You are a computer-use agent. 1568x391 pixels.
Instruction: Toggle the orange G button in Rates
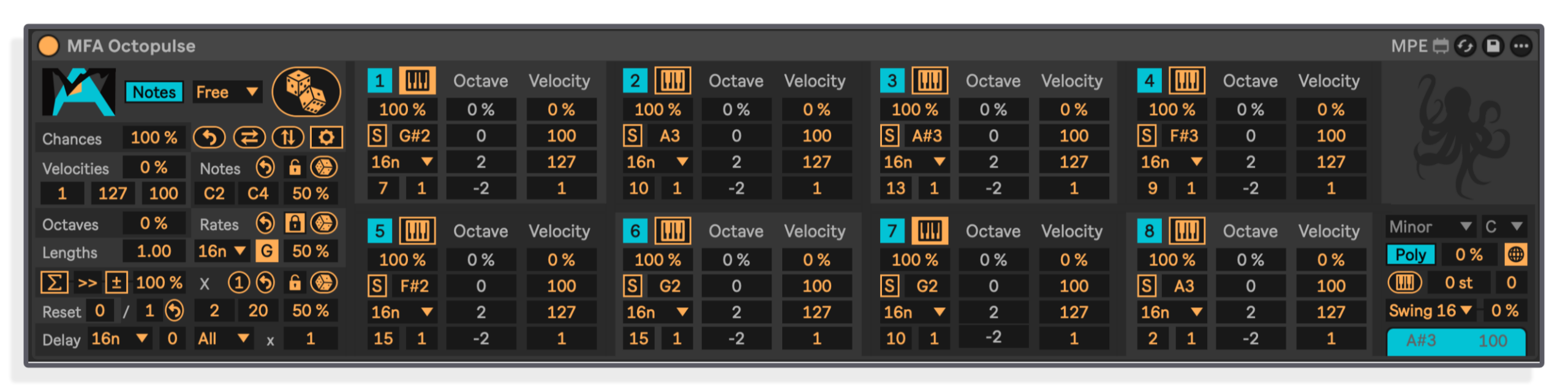(267, 251)
